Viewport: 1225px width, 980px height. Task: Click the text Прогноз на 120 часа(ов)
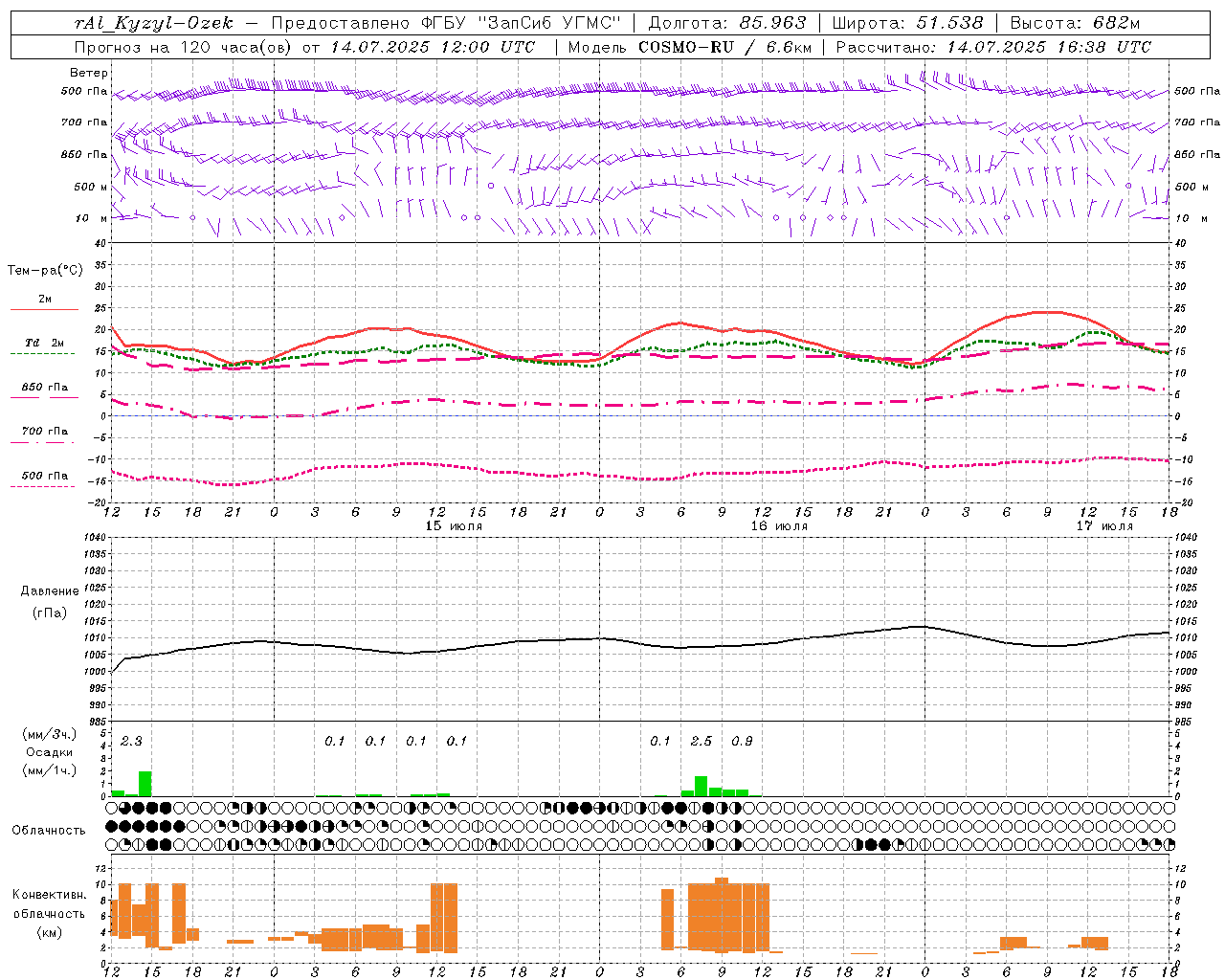(184, 47)
